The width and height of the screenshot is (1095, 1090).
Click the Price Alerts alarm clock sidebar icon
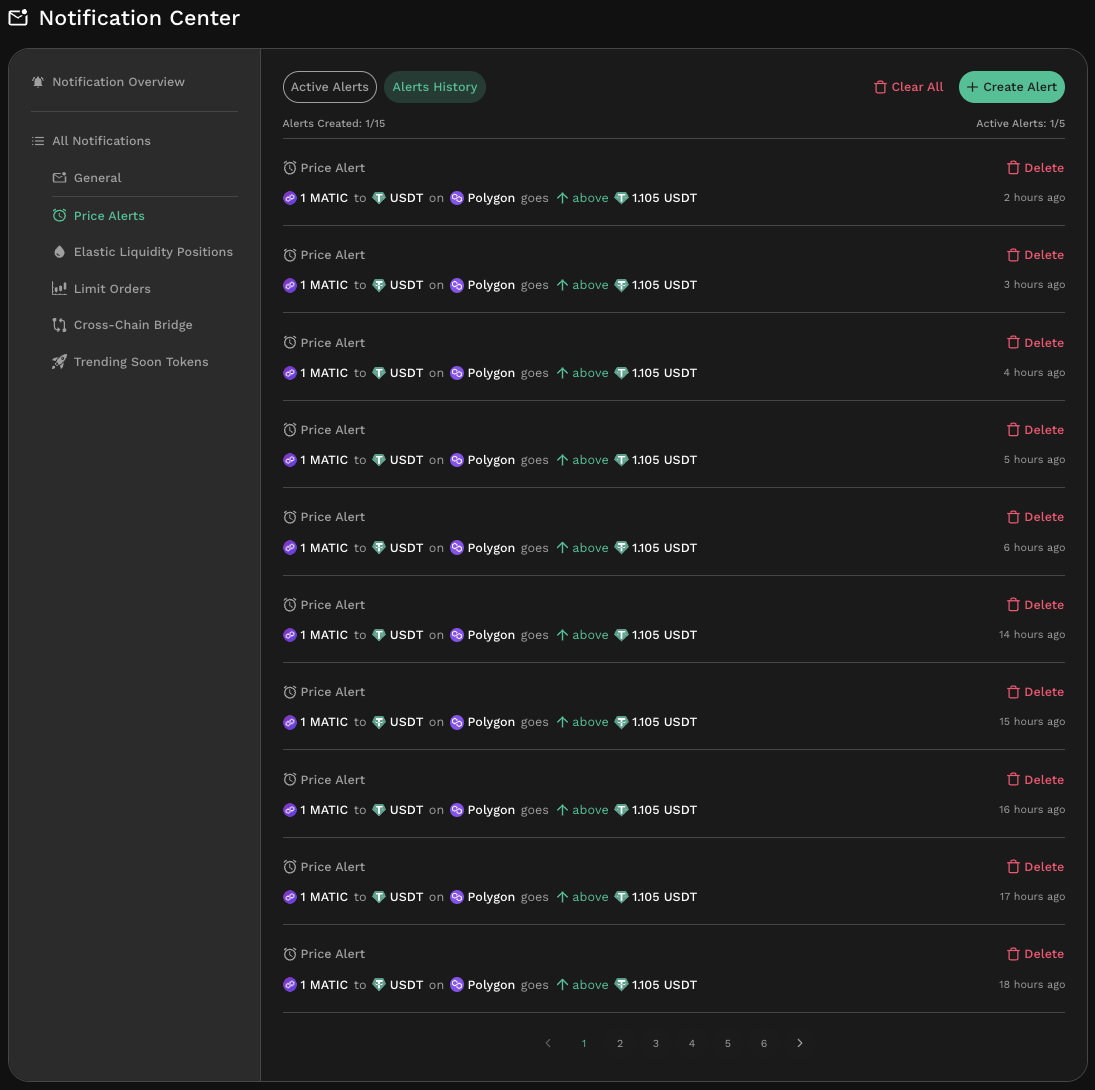(x=59, y=216)
